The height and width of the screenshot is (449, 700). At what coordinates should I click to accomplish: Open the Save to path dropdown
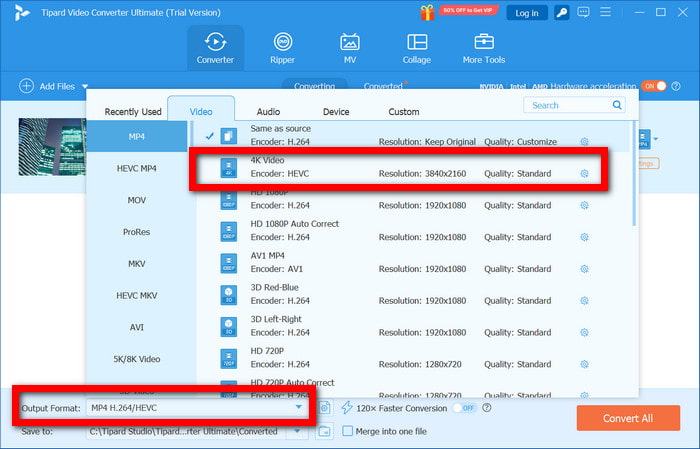pyautogui.click(x=297, y=431)
